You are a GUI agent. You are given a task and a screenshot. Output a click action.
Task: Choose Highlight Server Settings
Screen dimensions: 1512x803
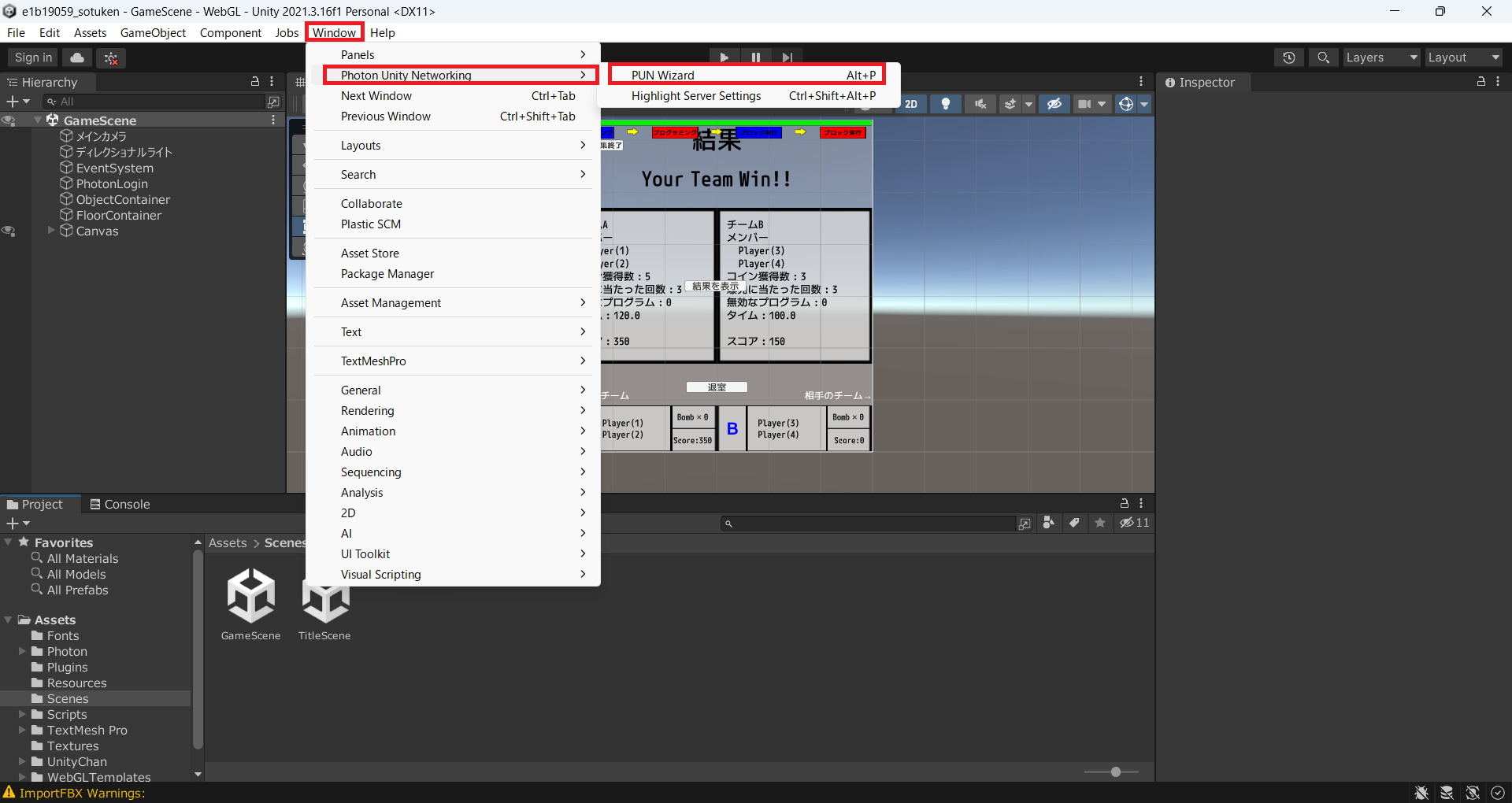749,95
